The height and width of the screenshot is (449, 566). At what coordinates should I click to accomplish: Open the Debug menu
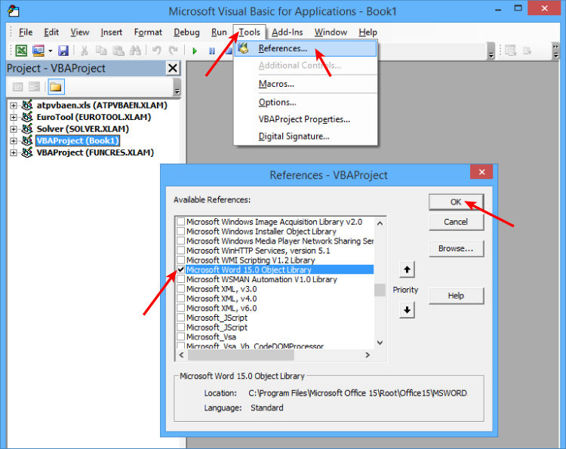(x=187, y=32)
